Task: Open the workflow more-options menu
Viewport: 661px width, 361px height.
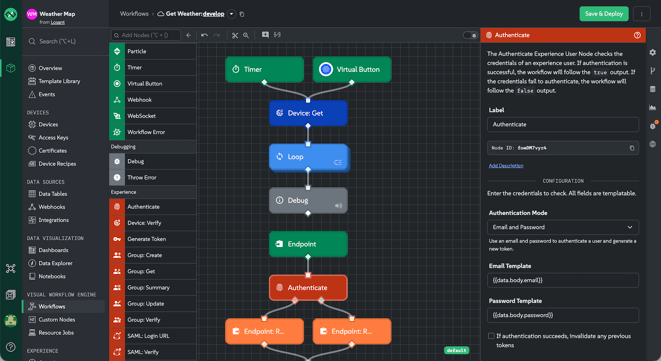Action: pyautogui.click(x=642, y=14)
